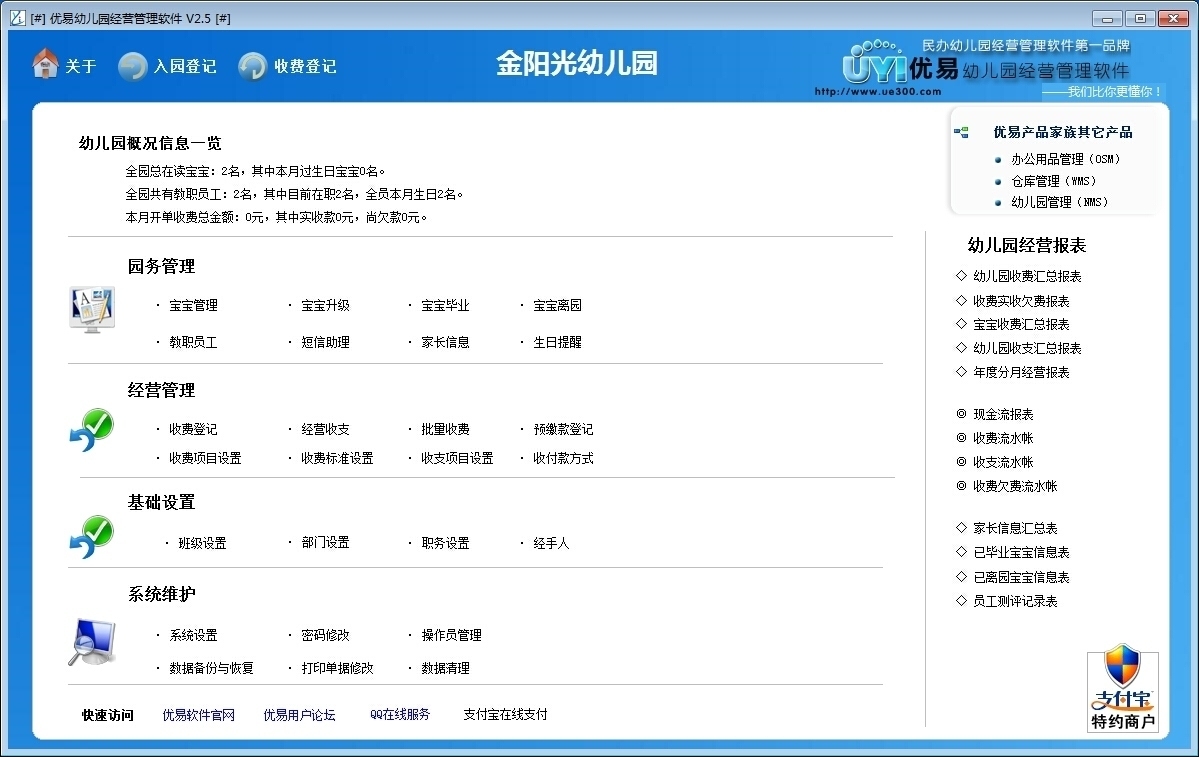Select 宝宝离园
This screenshot has width=1199, height=757.
[557, 305]
